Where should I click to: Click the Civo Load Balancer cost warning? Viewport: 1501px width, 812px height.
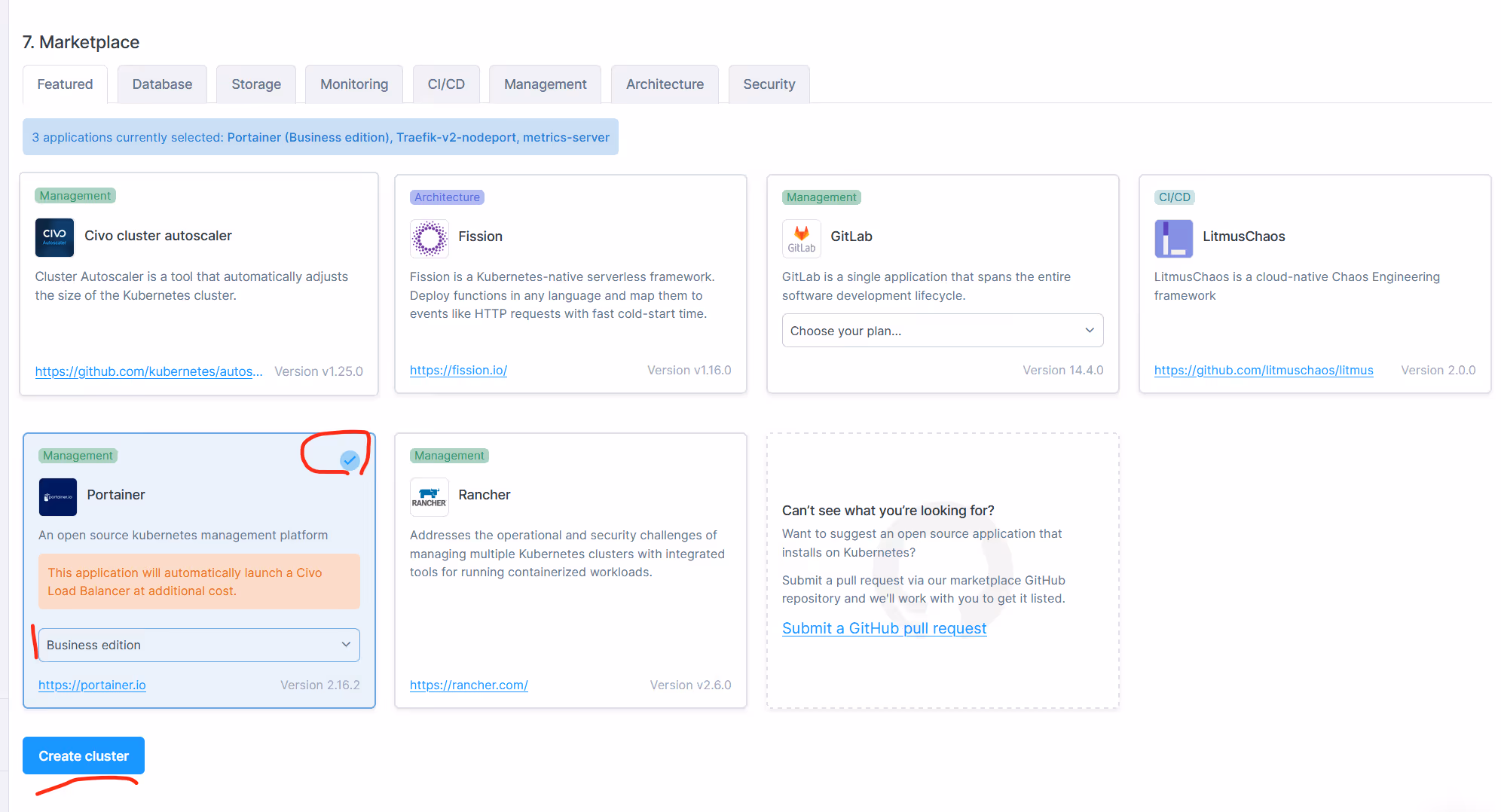[199, 582]
